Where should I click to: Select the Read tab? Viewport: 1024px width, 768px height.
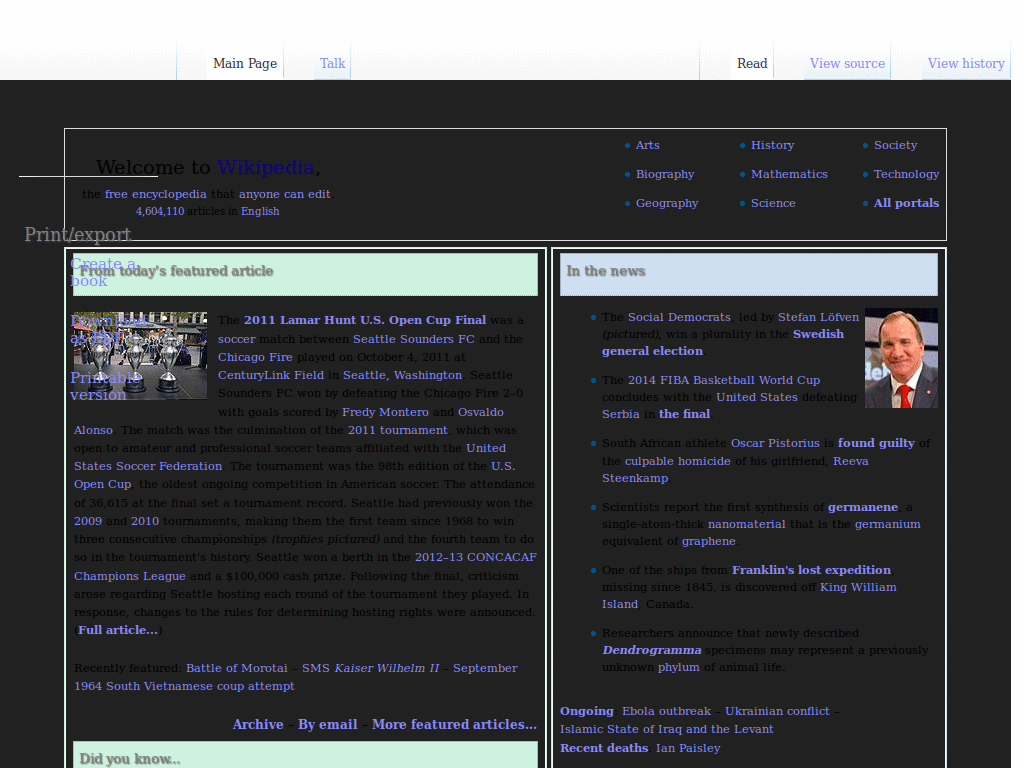point(752,63)
